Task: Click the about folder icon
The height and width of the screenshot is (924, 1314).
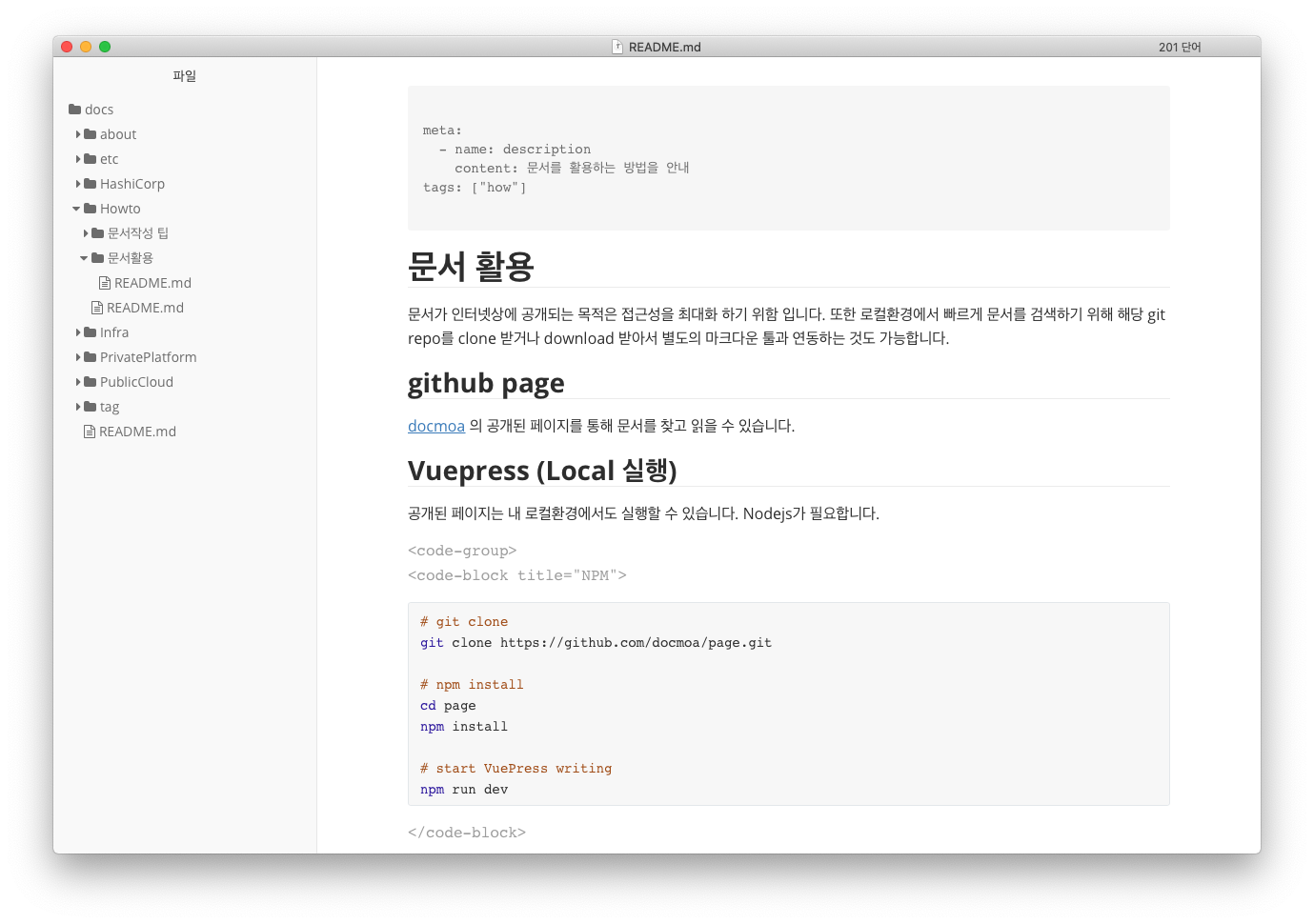Action: pyautogui.click(x=91, y=134)
